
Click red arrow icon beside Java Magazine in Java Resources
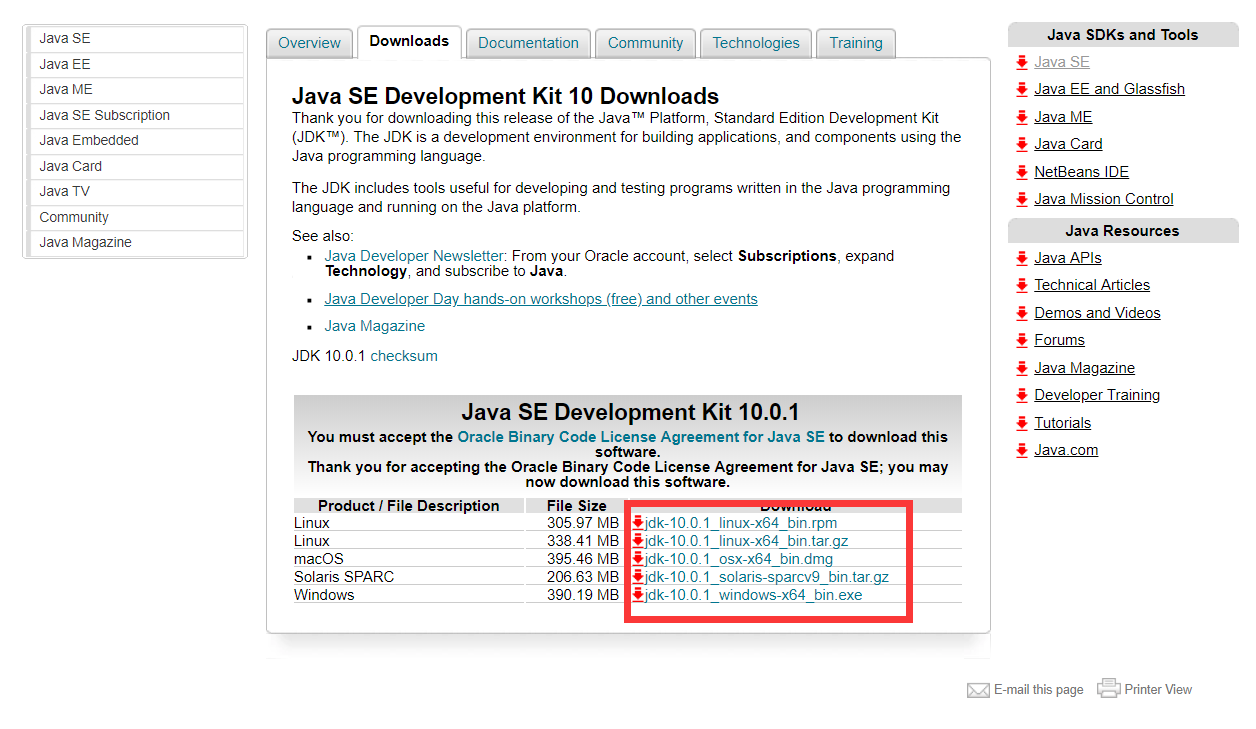point(1021,368)
